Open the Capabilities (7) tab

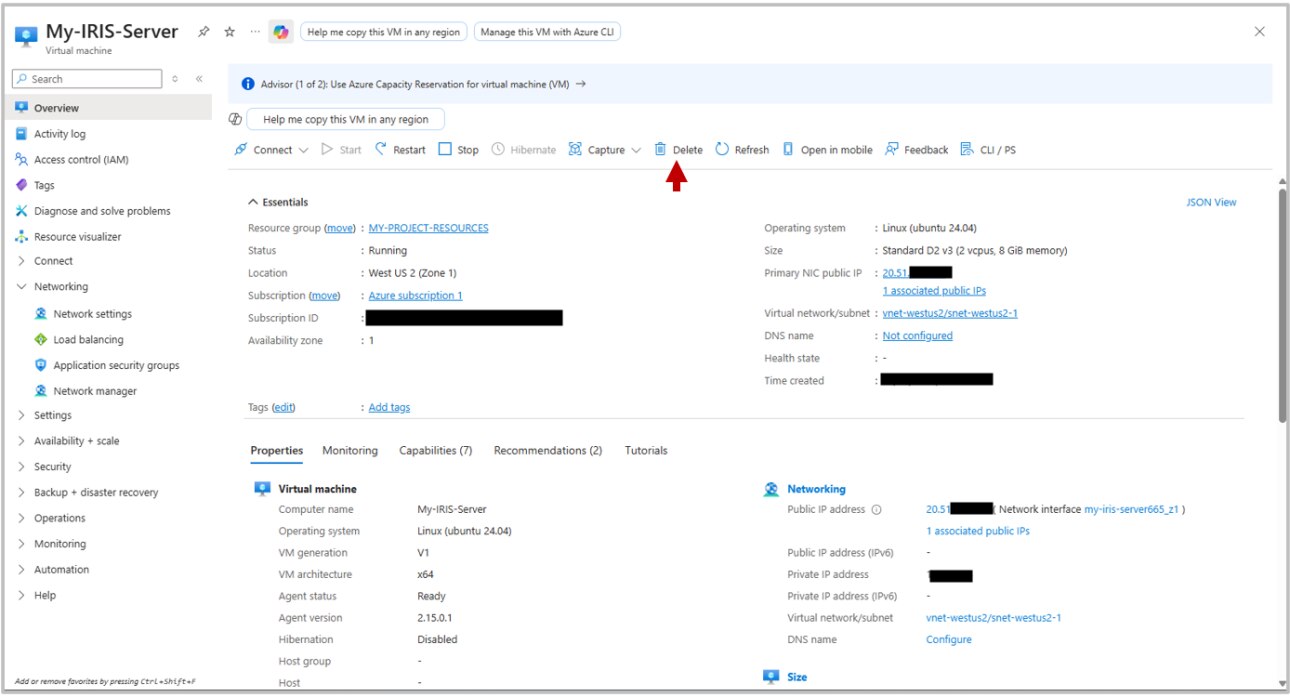click(x=434, y=450)
